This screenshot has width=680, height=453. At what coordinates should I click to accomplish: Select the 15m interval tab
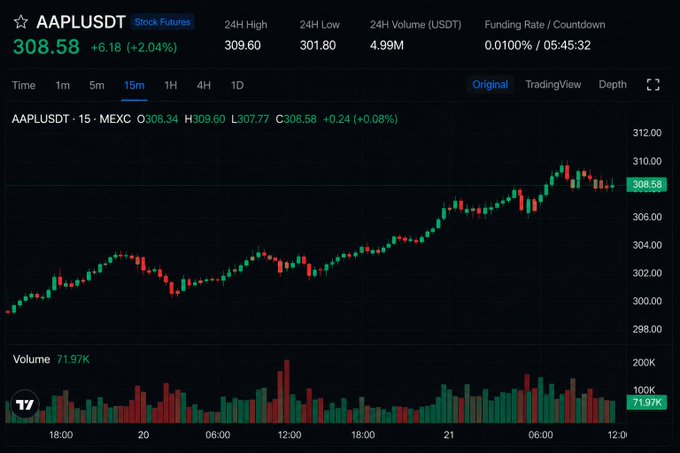coord(134,85)
